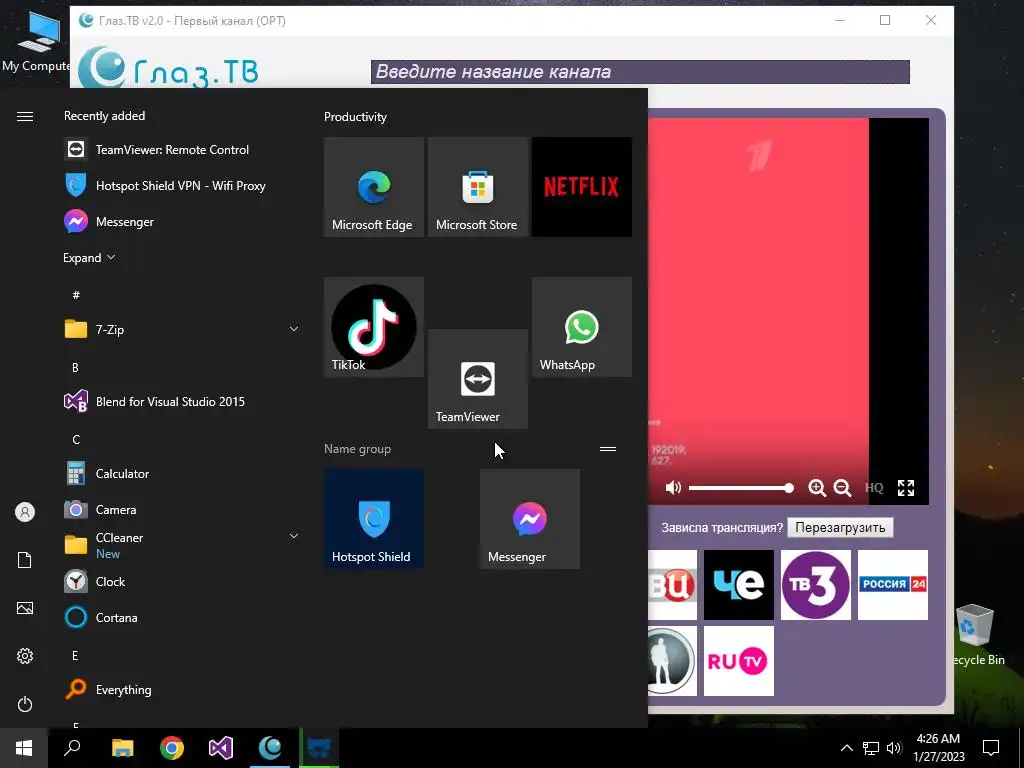Image resolution: width=1024 pixels, height=768 pixels.
Task: Open the network icon in the system tray
Action: tap(871, 748)
